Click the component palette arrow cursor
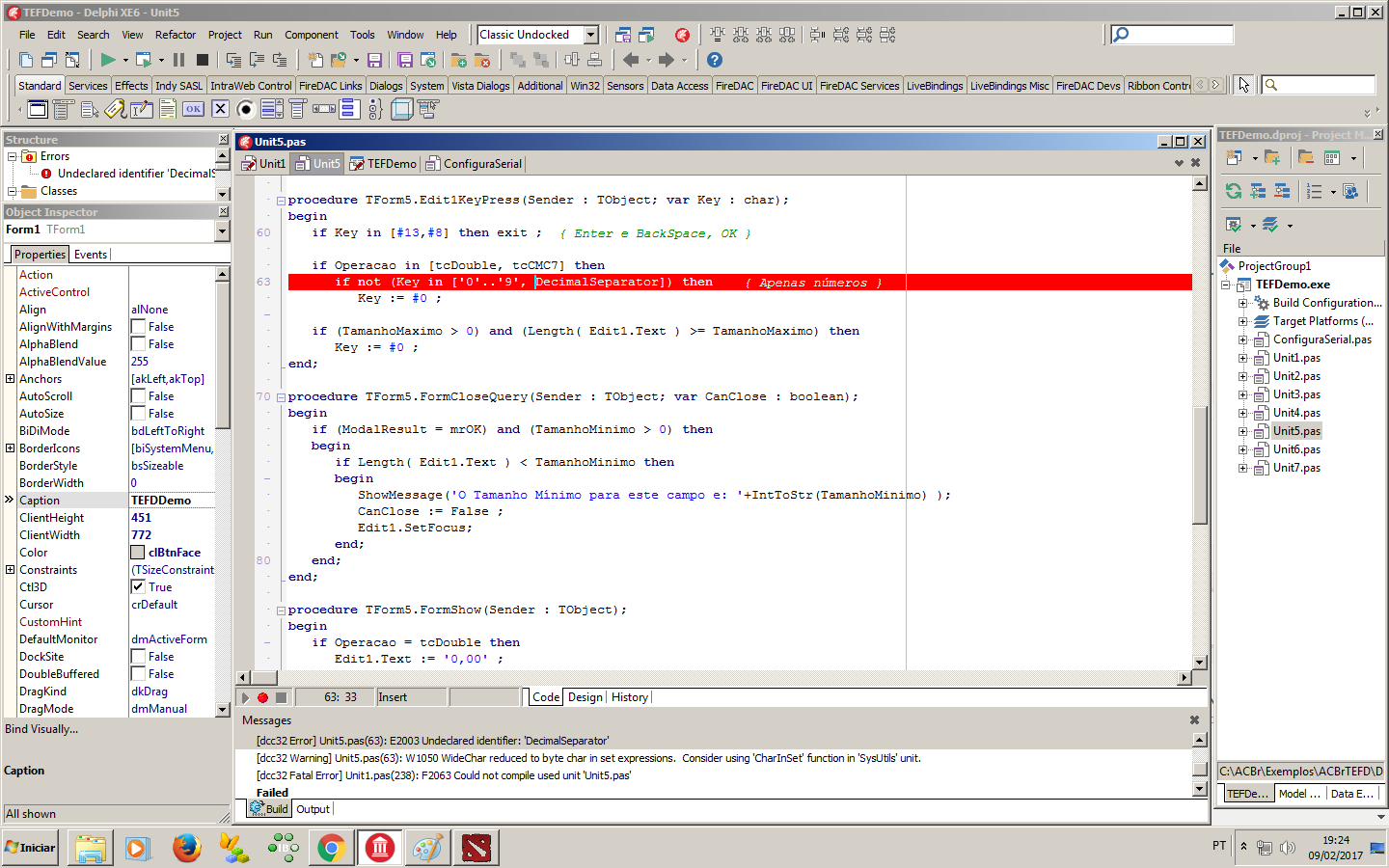This screenshot has width=1389, height=868. pyautogui.click(x=1244, y=85)
